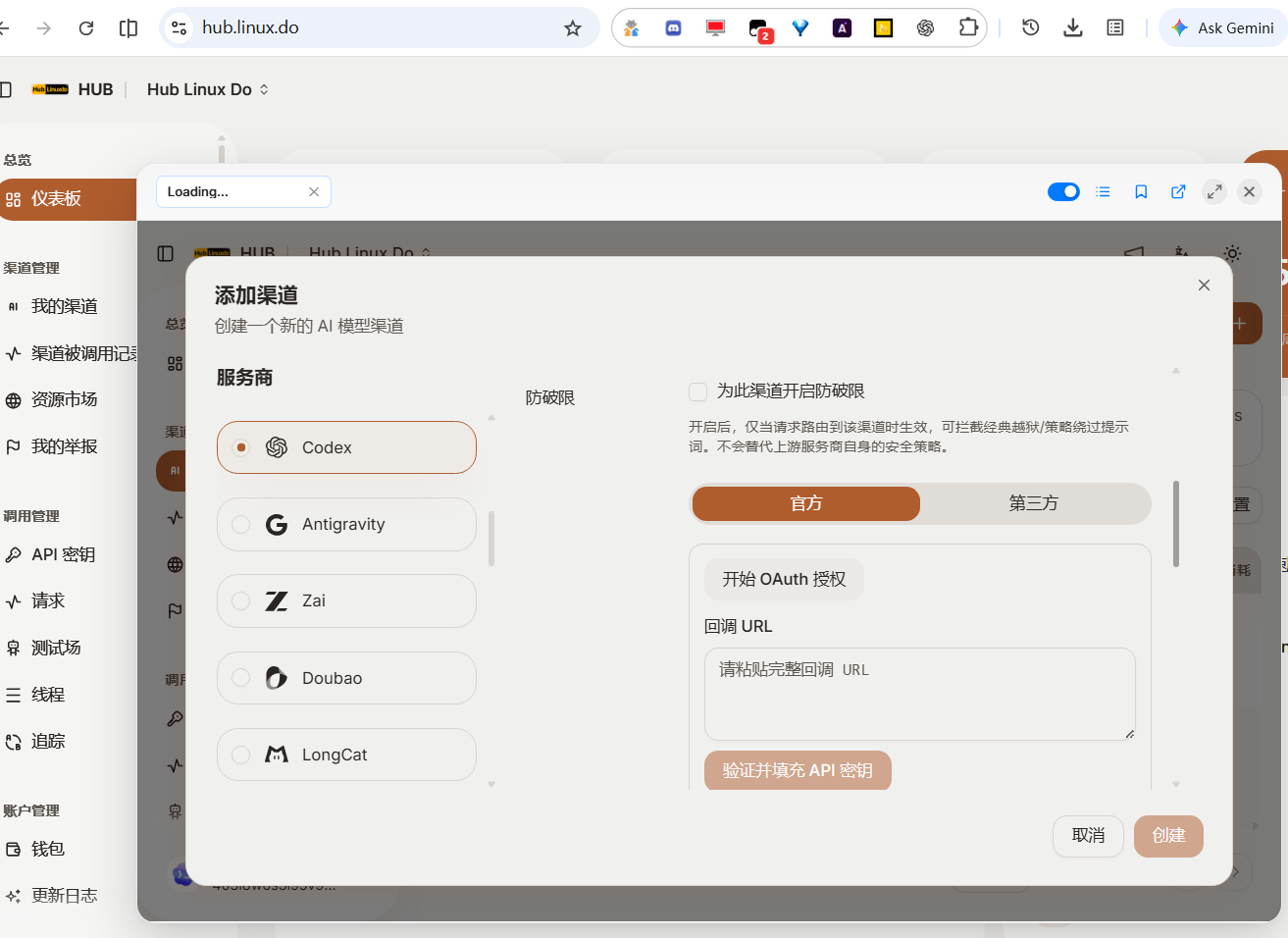Toggle the blue switch in popup header
This screenshot has width=1288, height=938.
pyautogui.click(x=1063, y=191)
